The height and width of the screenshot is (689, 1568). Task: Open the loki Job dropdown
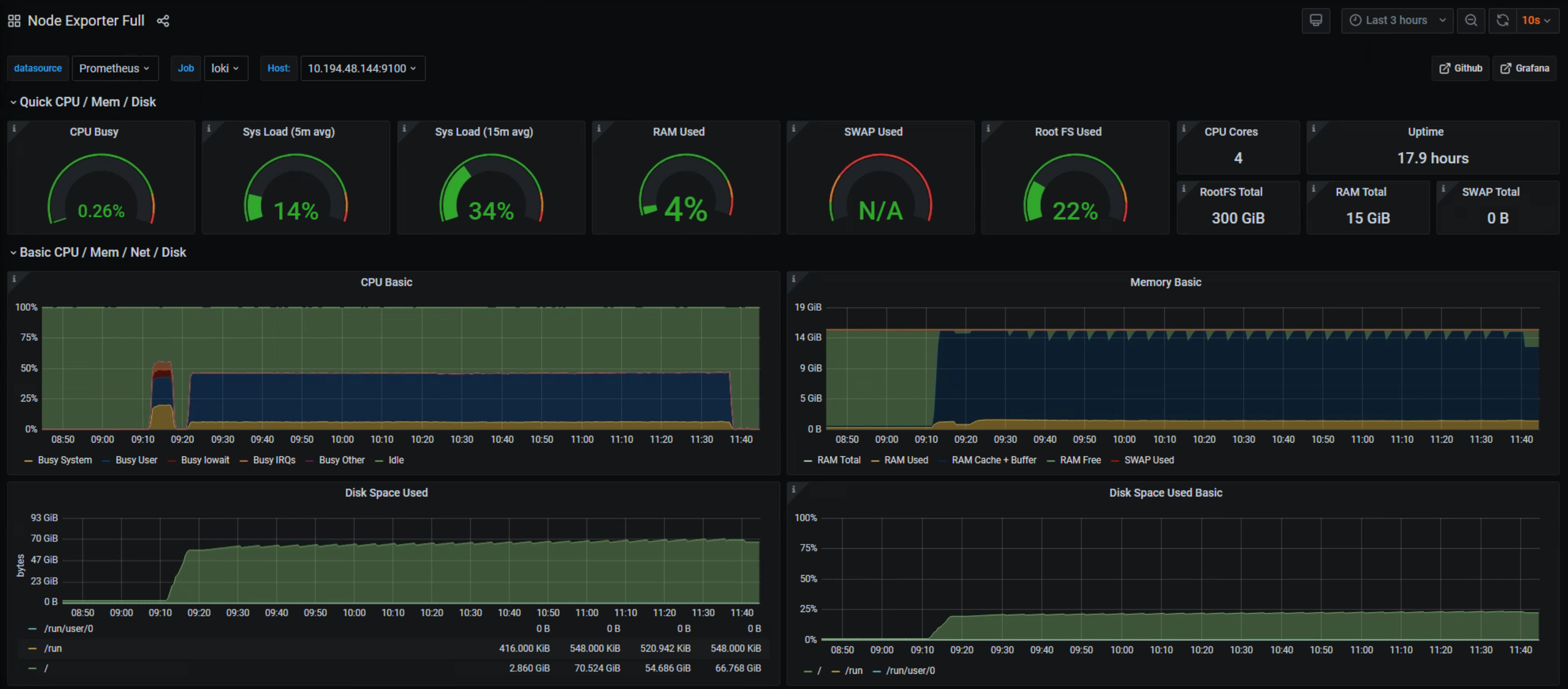225,68
